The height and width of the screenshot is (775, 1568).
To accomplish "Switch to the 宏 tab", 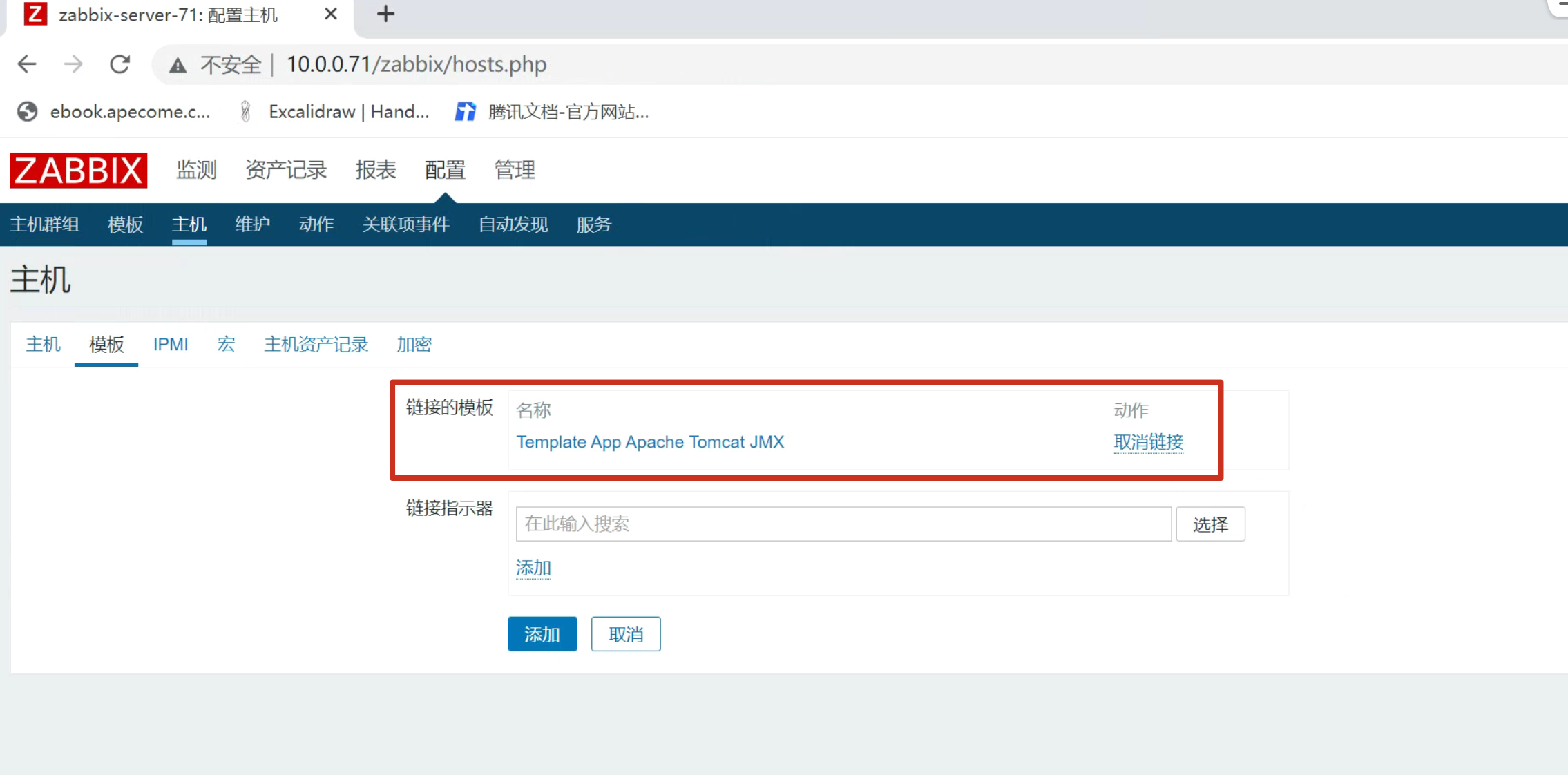I will coord(226,344).
